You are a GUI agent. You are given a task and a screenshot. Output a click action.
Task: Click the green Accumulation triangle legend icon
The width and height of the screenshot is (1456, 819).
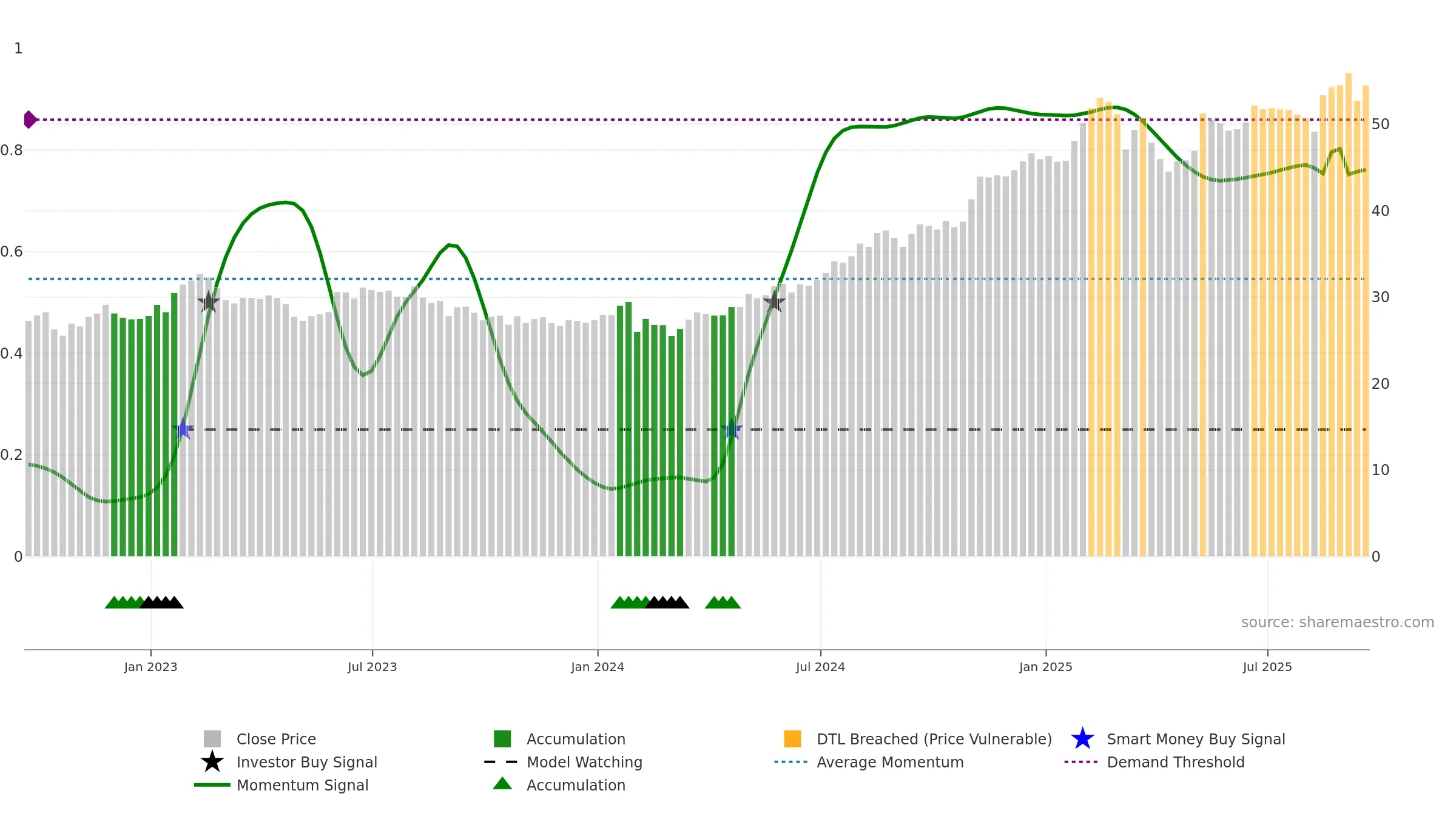coord(502,783)
